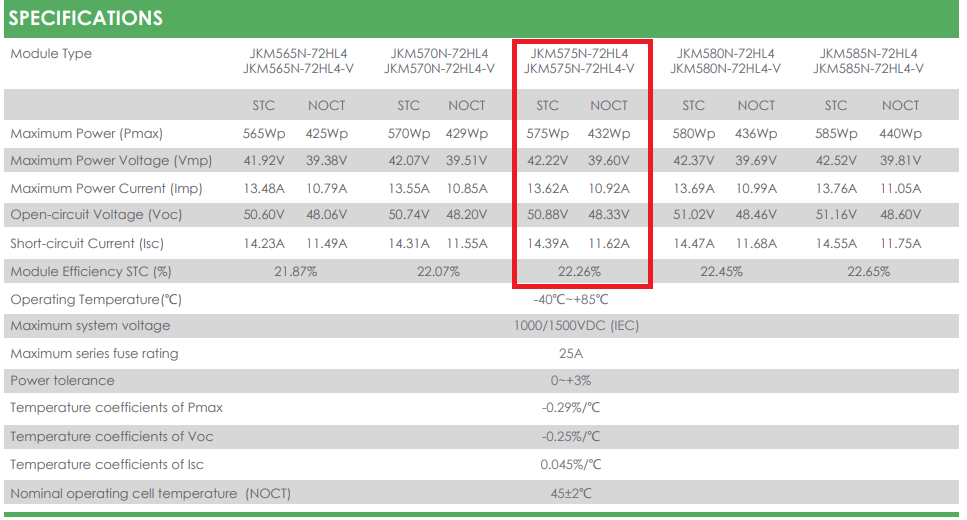Click the SPECIFICATIONS header title
Screen dimensions: 967x520
coord(86,18)
